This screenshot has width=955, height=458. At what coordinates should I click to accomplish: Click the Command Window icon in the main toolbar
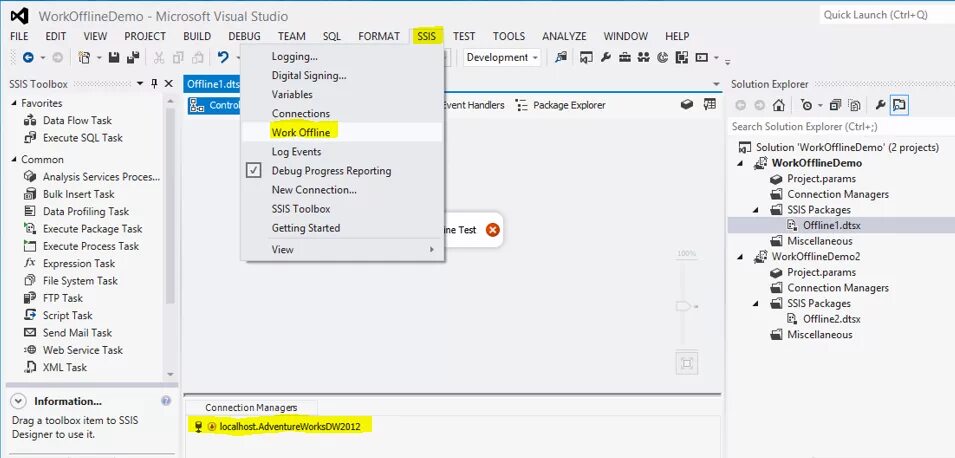point(701,57)
